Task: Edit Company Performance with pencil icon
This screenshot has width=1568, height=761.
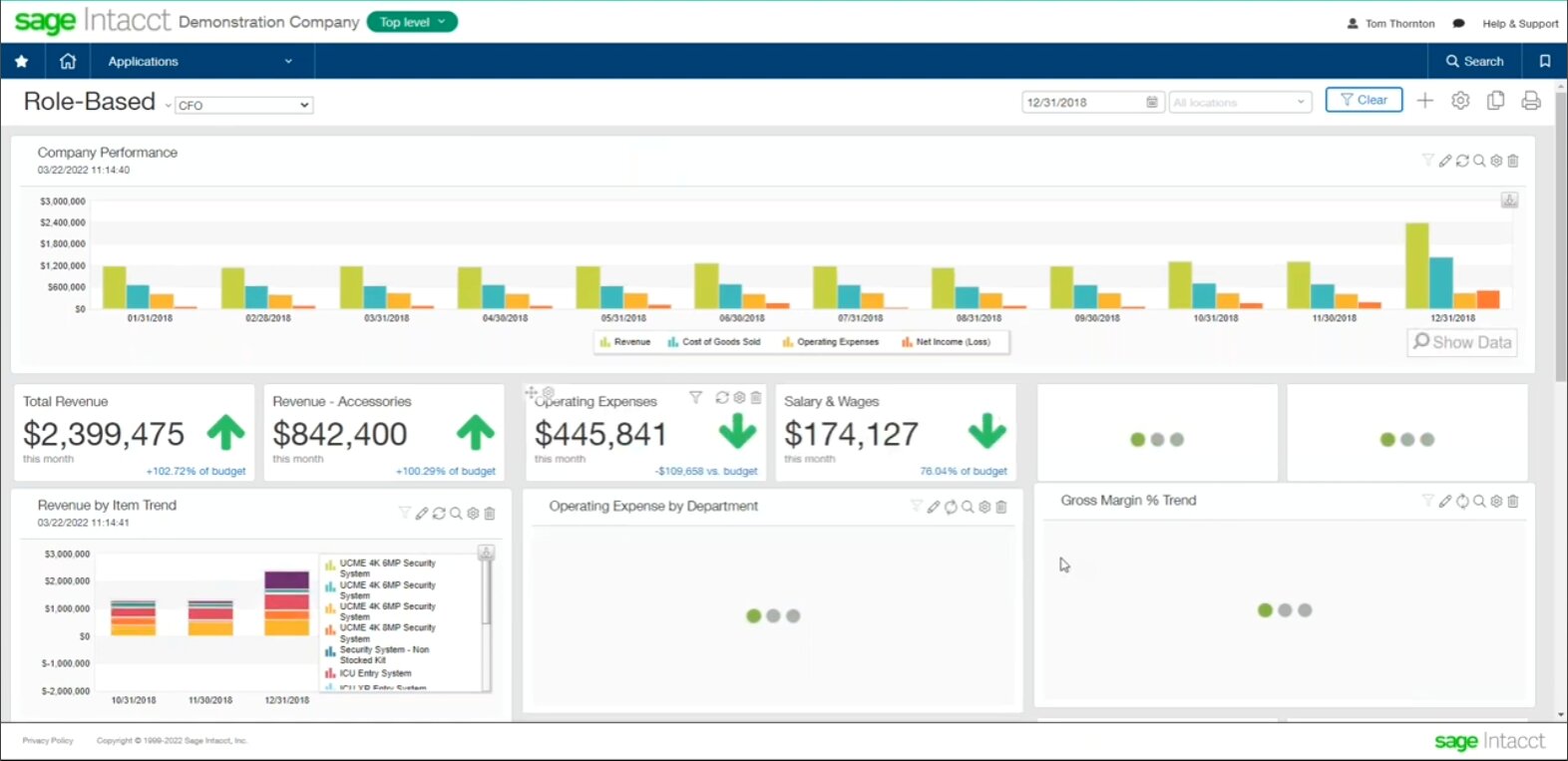Action: point(1444,161)
